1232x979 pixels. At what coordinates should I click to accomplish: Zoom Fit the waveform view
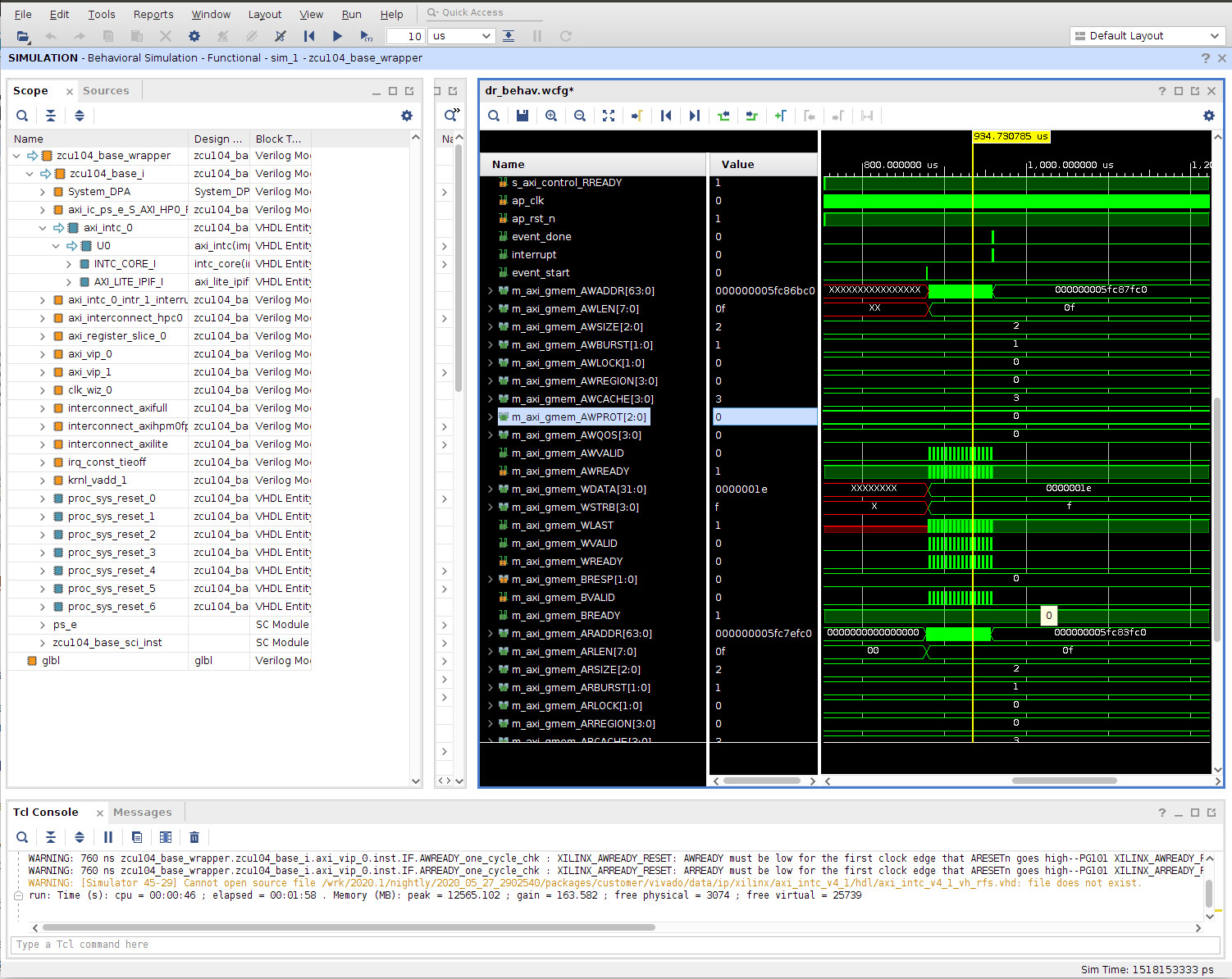[609, 116]
